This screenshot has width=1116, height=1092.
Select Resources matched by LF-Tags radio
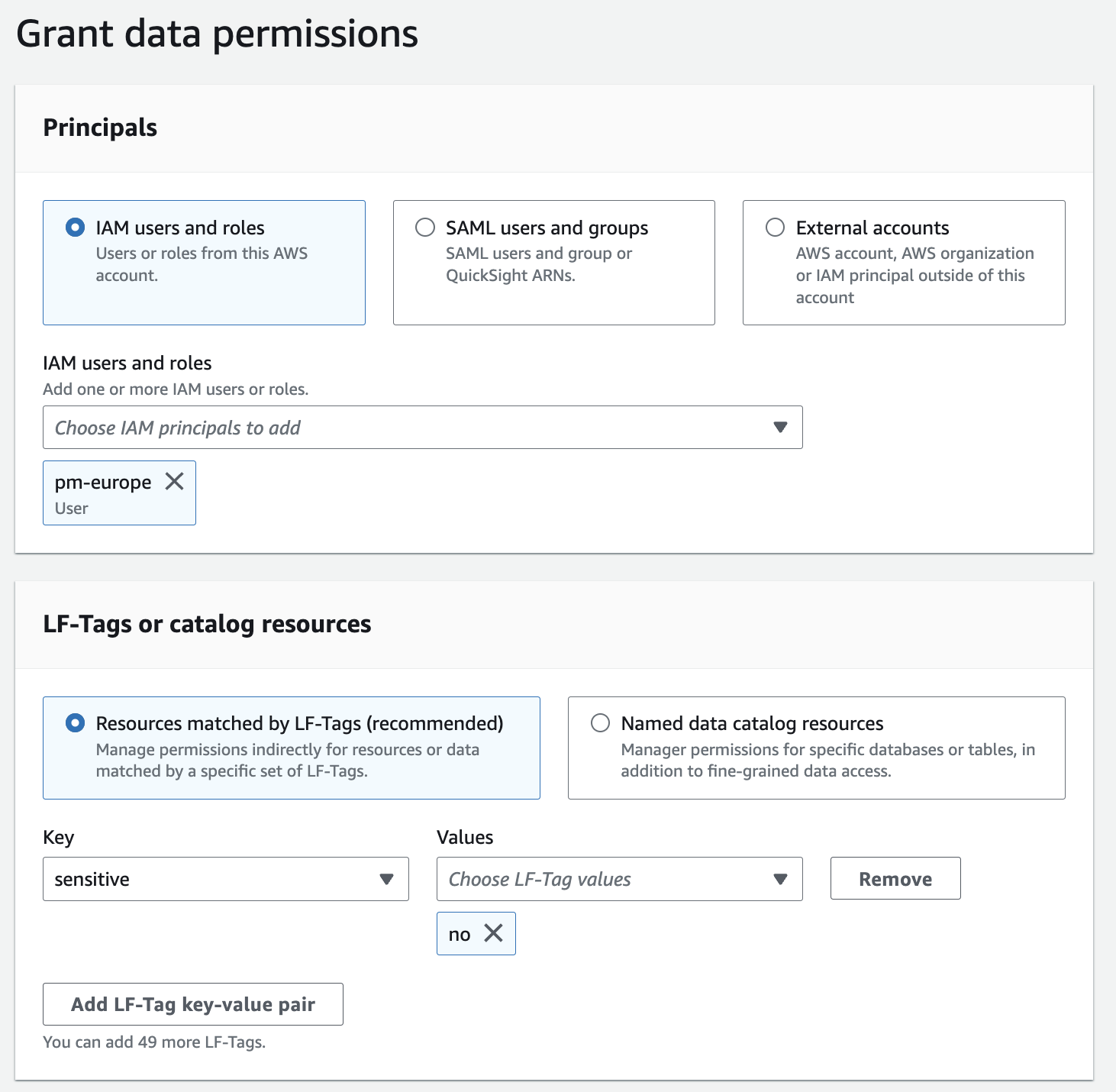(x=76, y=723)
